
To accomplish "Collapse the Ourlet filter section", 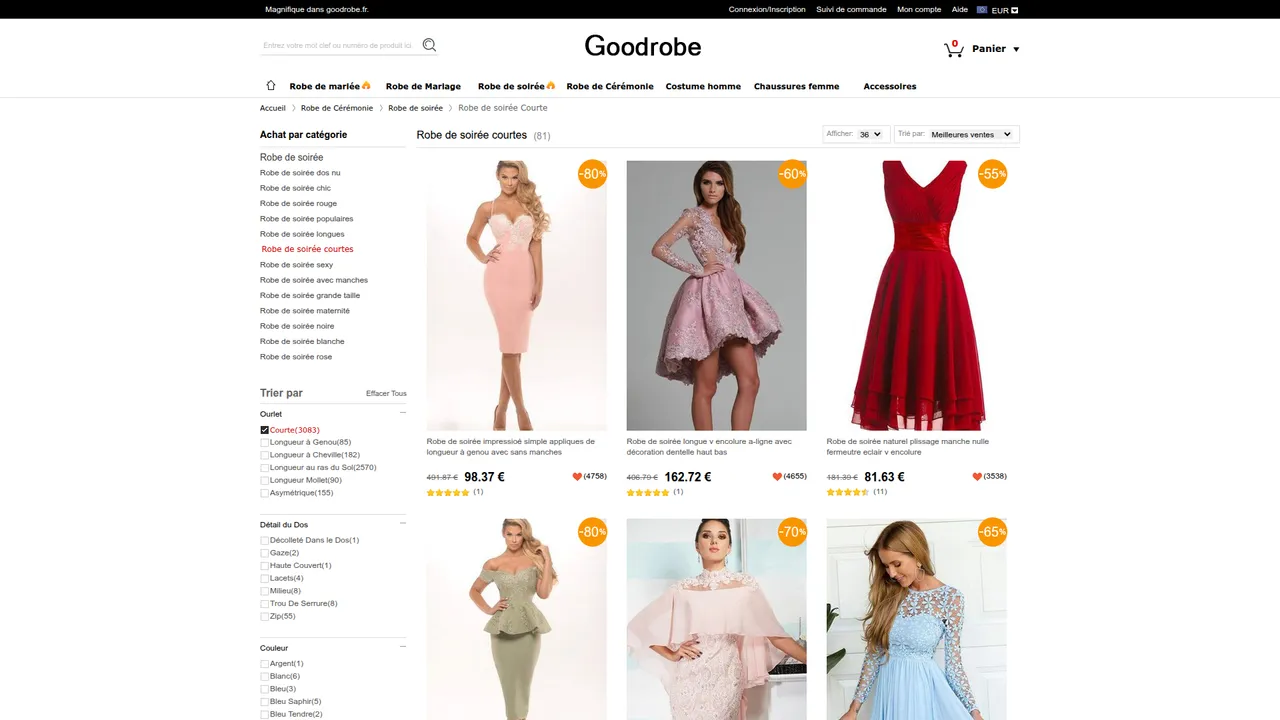I will click(403, 413).
